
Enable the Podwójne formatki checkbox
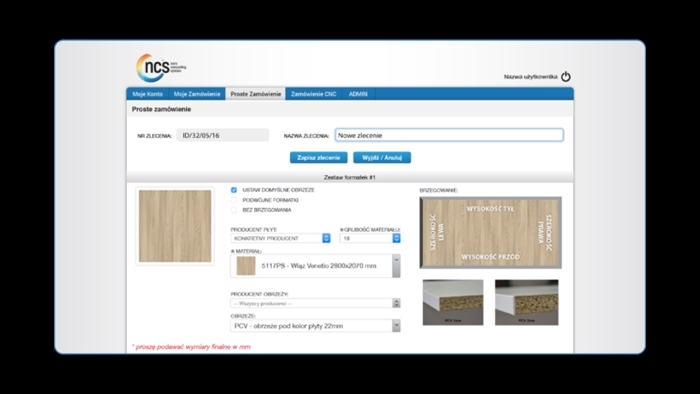click(x=234, y=200)
